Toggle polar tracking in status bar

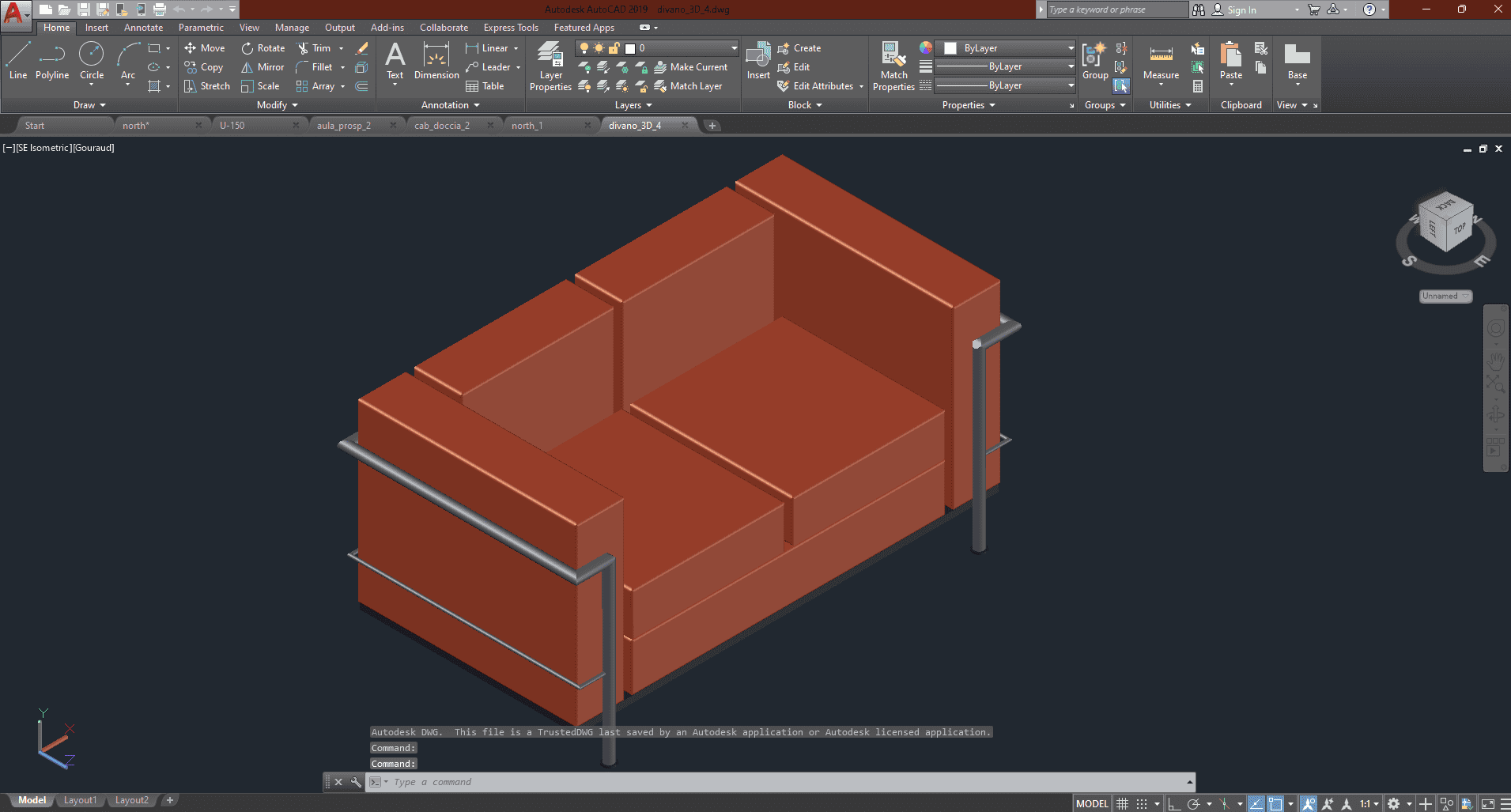(1193, 803)
